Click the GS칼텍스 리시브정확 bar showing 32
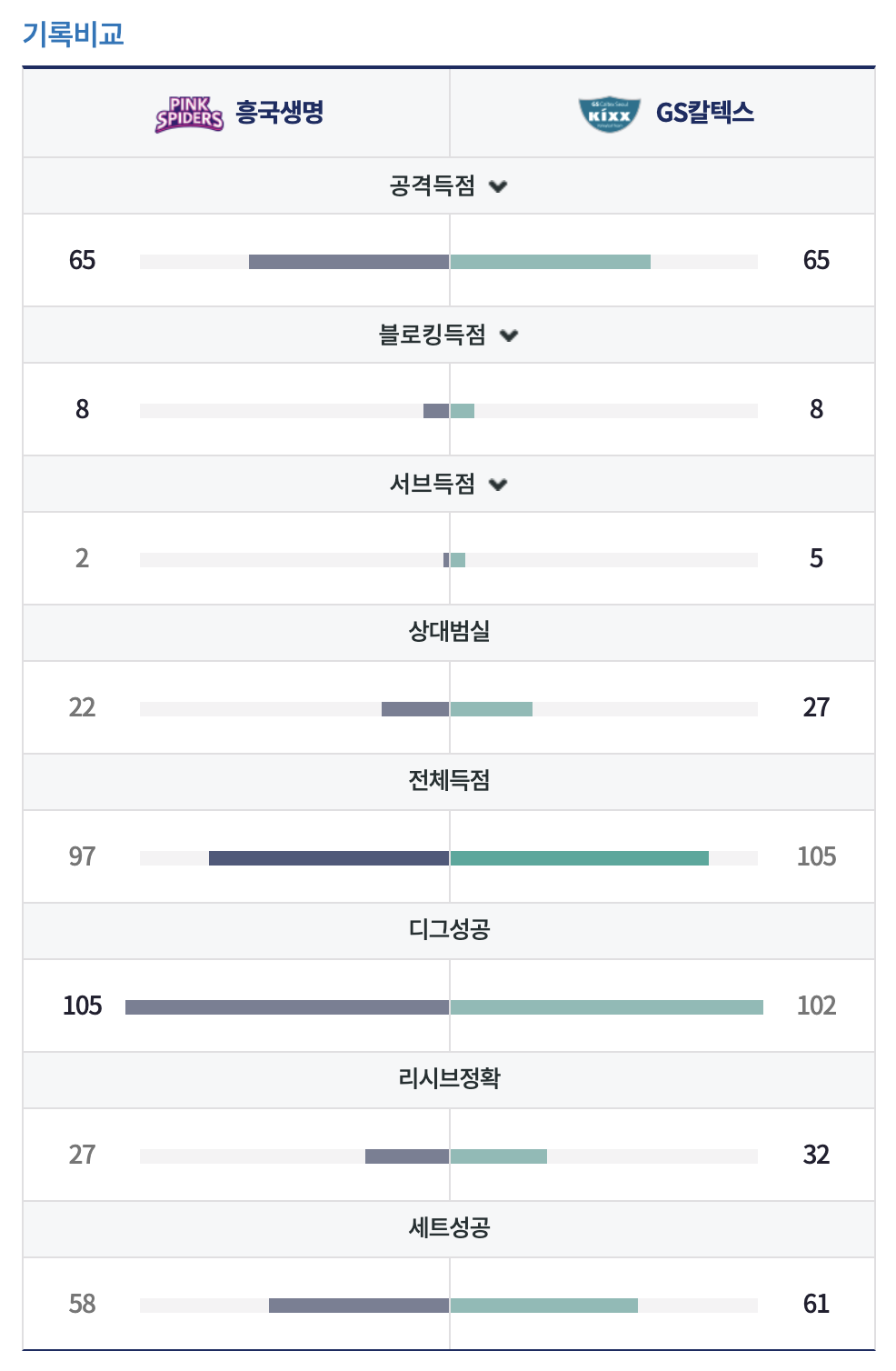The height and width of the screenshot is (1371, 896). click(x=498, y=1156)
